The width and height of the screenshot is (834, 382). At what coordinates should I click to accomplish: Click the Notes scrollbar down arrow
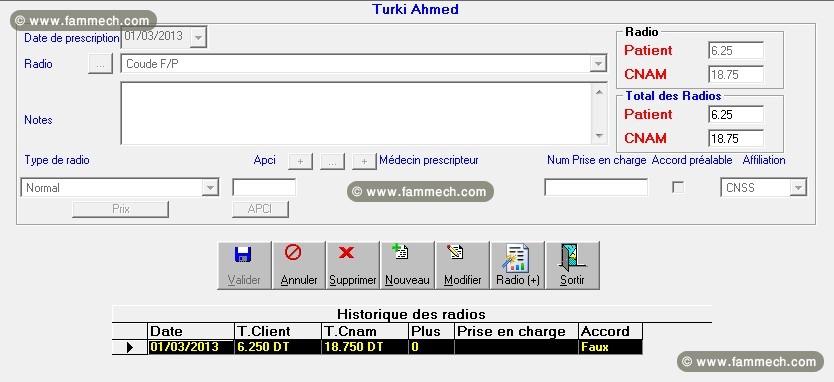599,136
